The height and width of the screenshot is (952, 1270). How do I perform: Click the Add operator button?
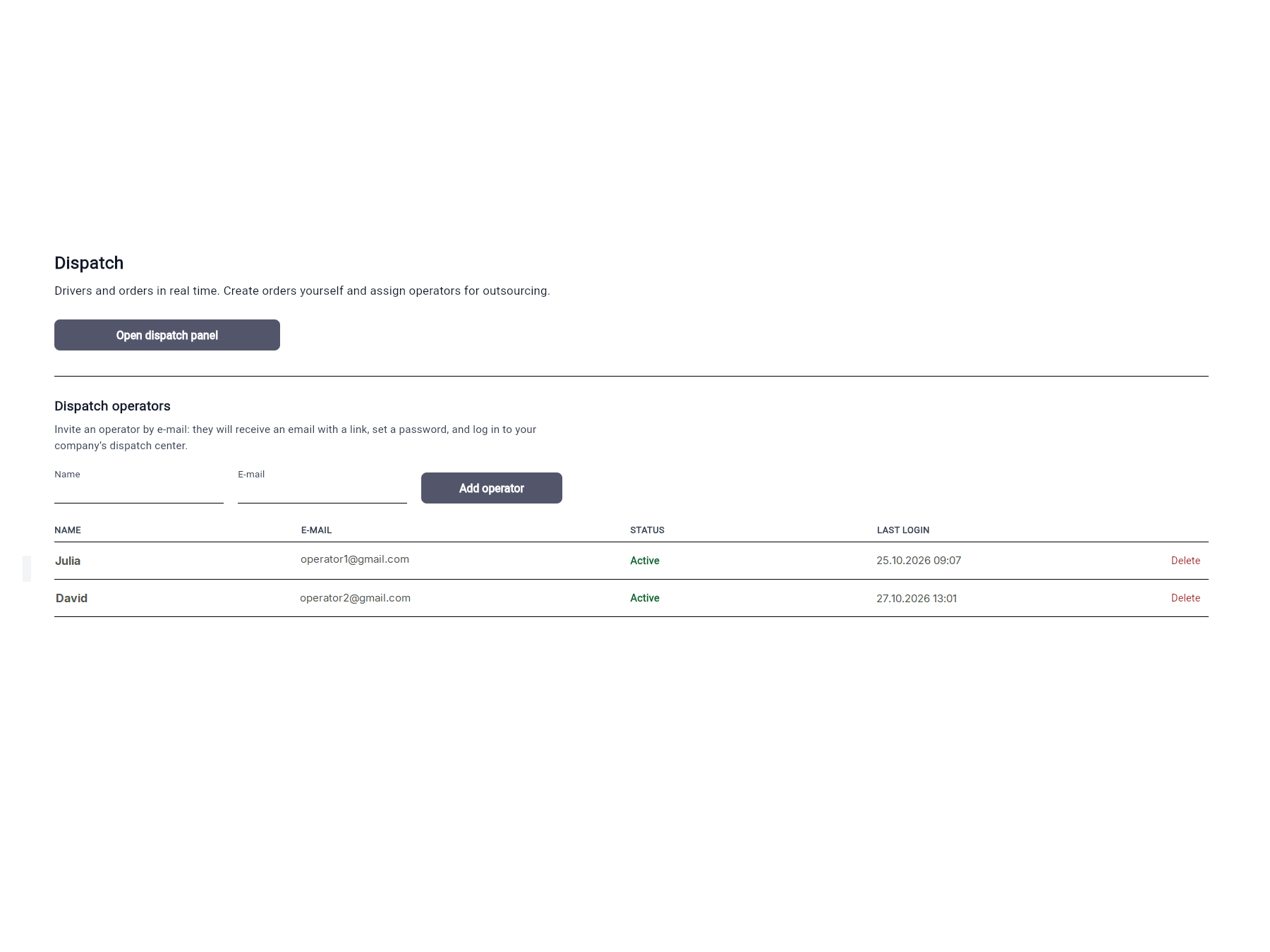(492, 488)
